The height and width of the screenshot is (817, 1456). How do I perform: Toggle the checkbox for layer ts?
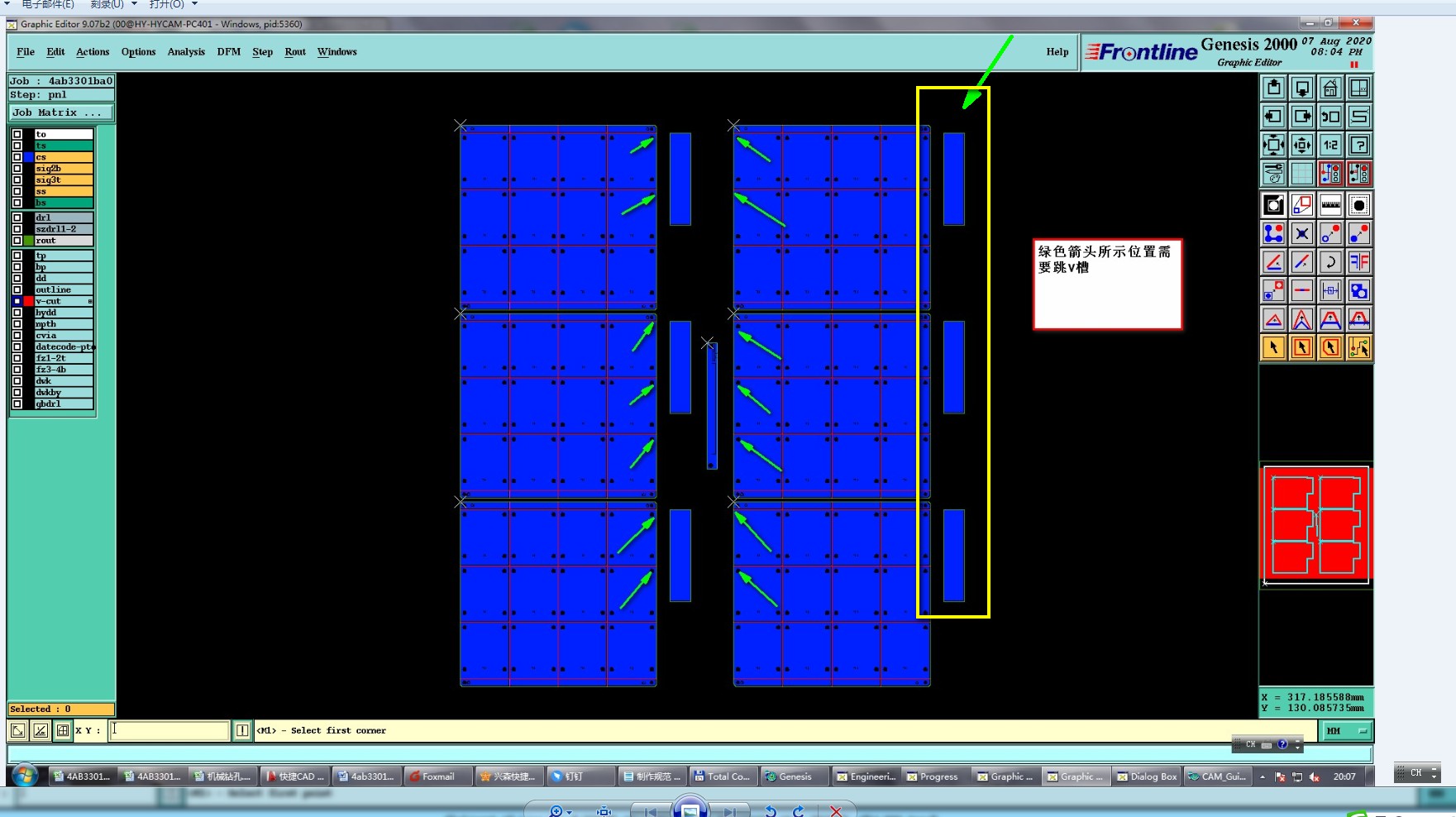tap(17, 146)
